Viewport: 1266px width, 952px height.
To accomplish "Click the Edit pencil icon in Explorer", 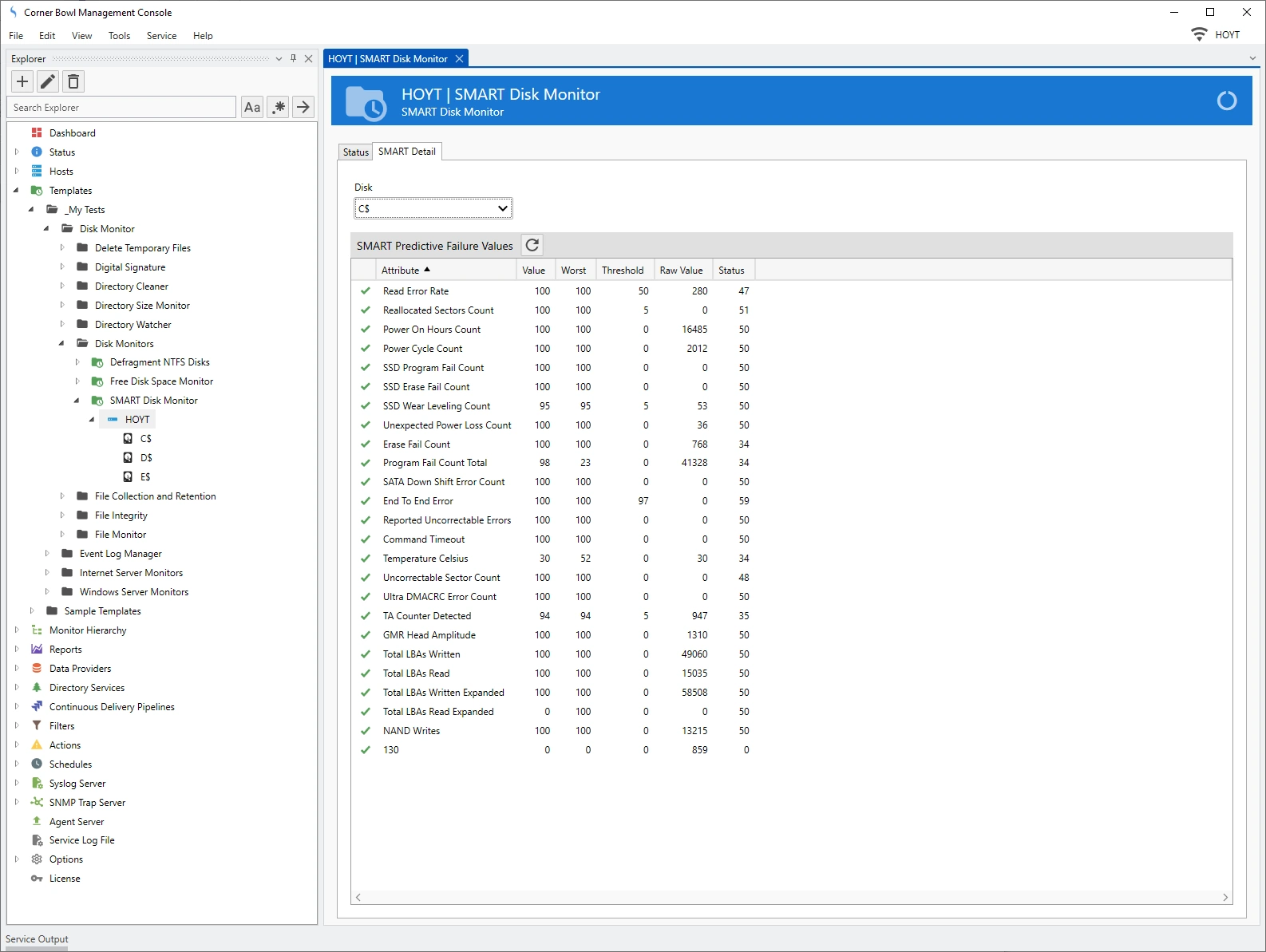I will pos(48,81).
